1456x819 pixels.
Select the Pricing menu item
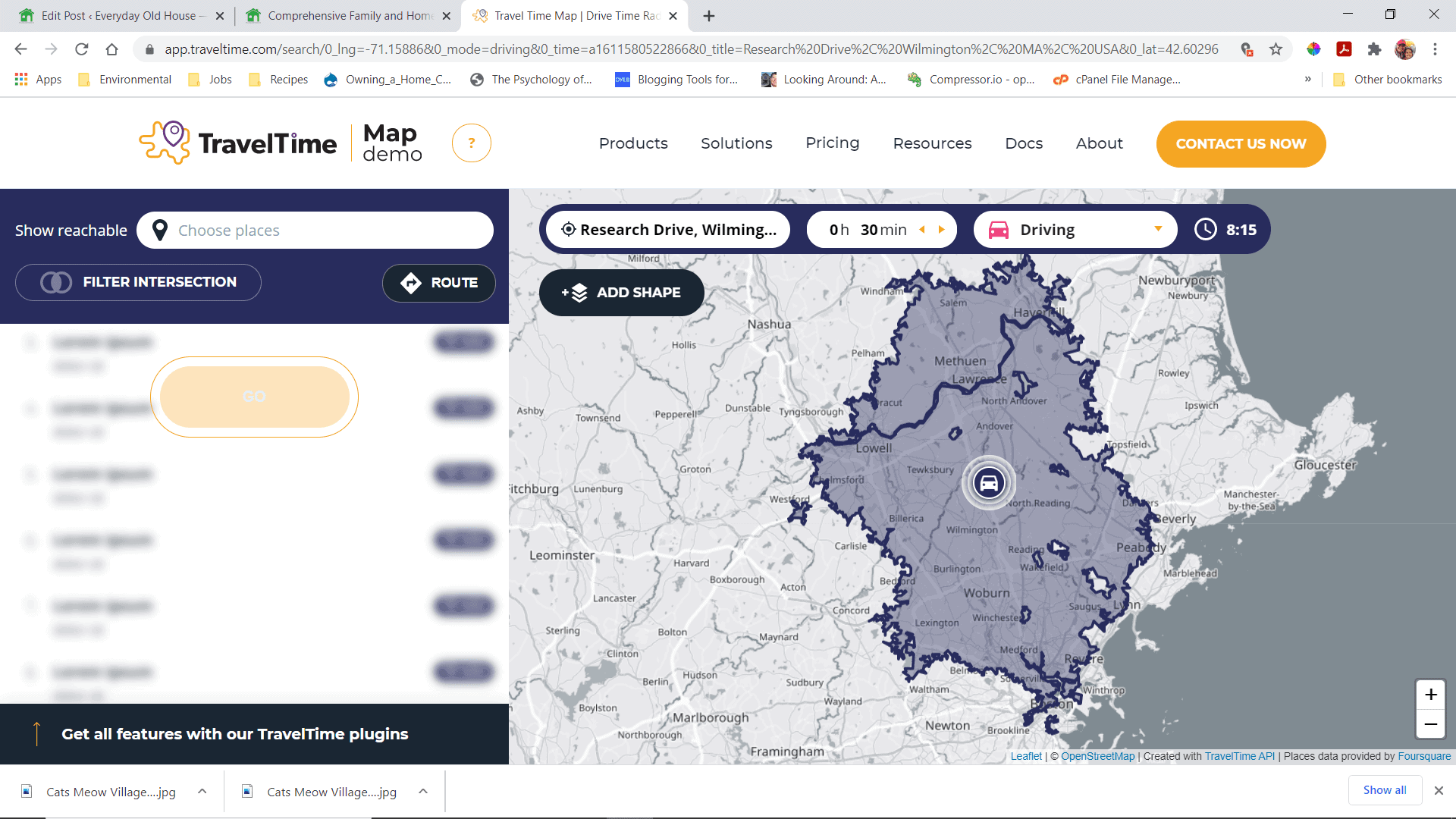pos(832,143)
